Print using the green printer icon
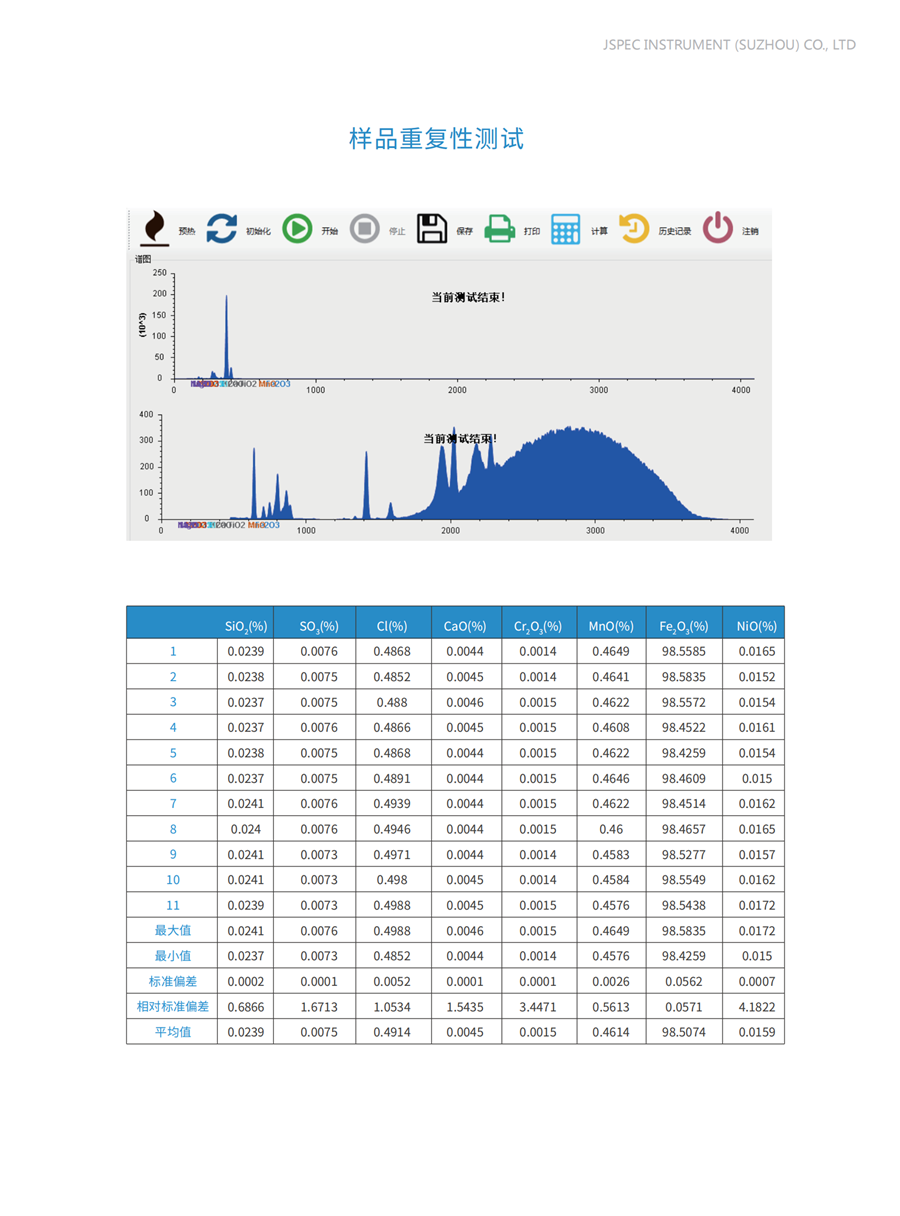 [x=499, y=229]
